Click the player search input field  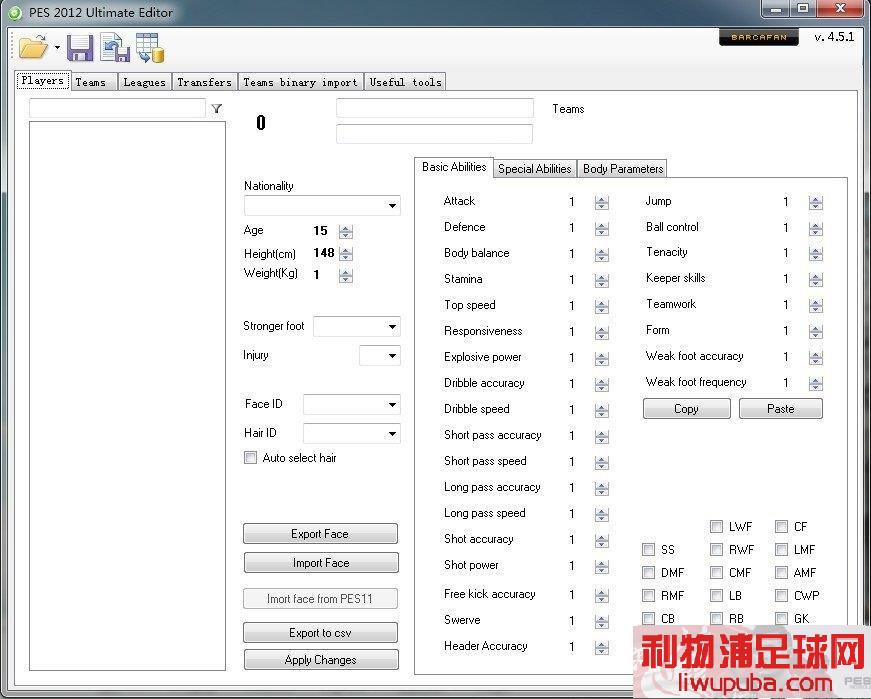click(117, 108)
